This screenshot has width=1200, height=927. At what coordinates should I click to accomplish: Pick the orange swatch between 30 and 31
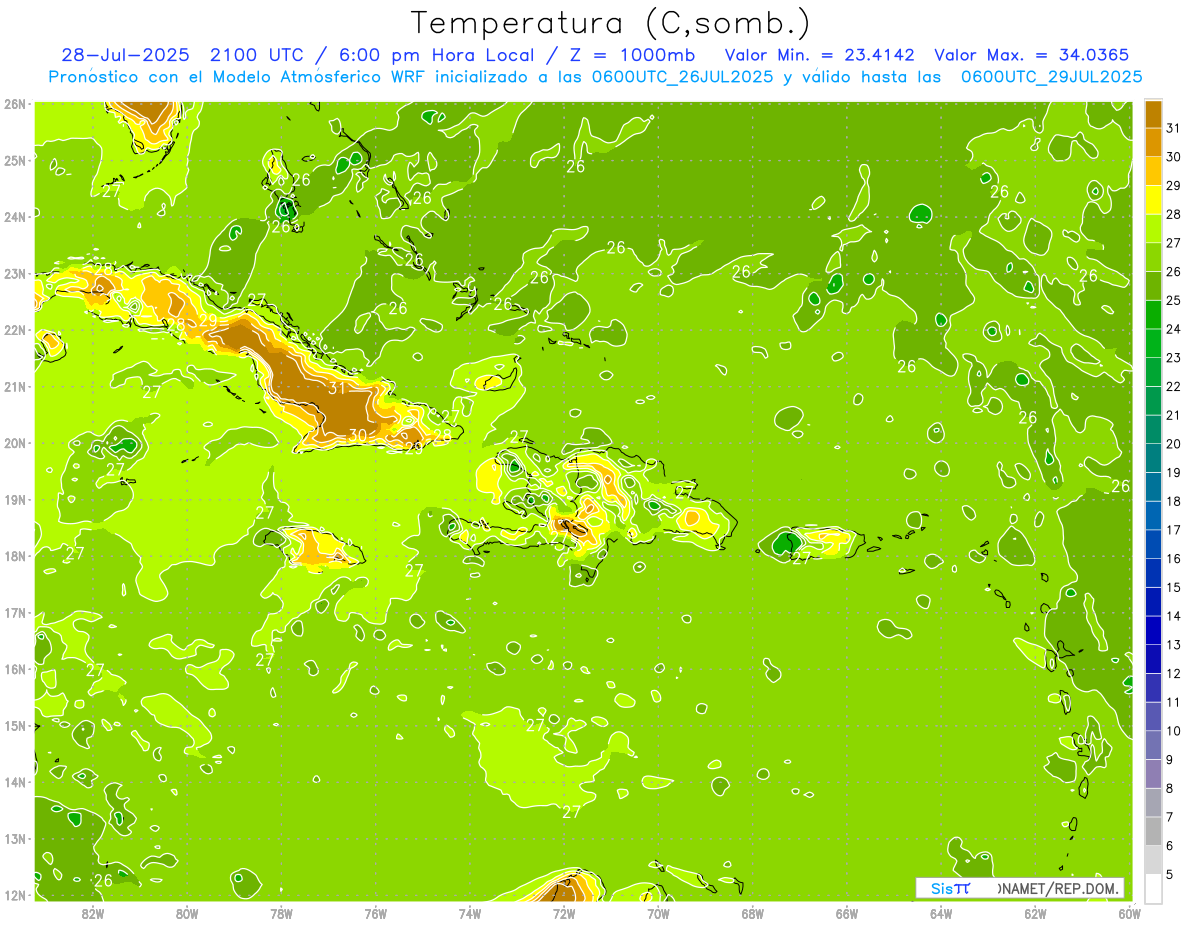pos(1153,143)
